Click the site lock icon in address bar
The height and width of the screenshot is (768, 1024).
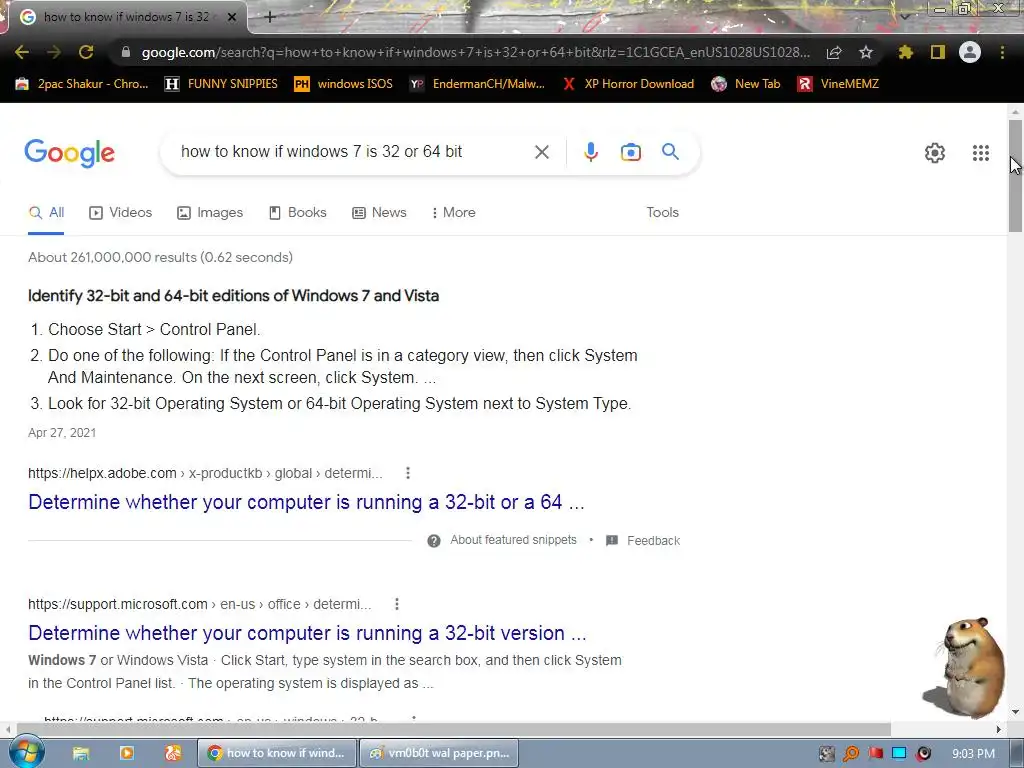(126, 52)
